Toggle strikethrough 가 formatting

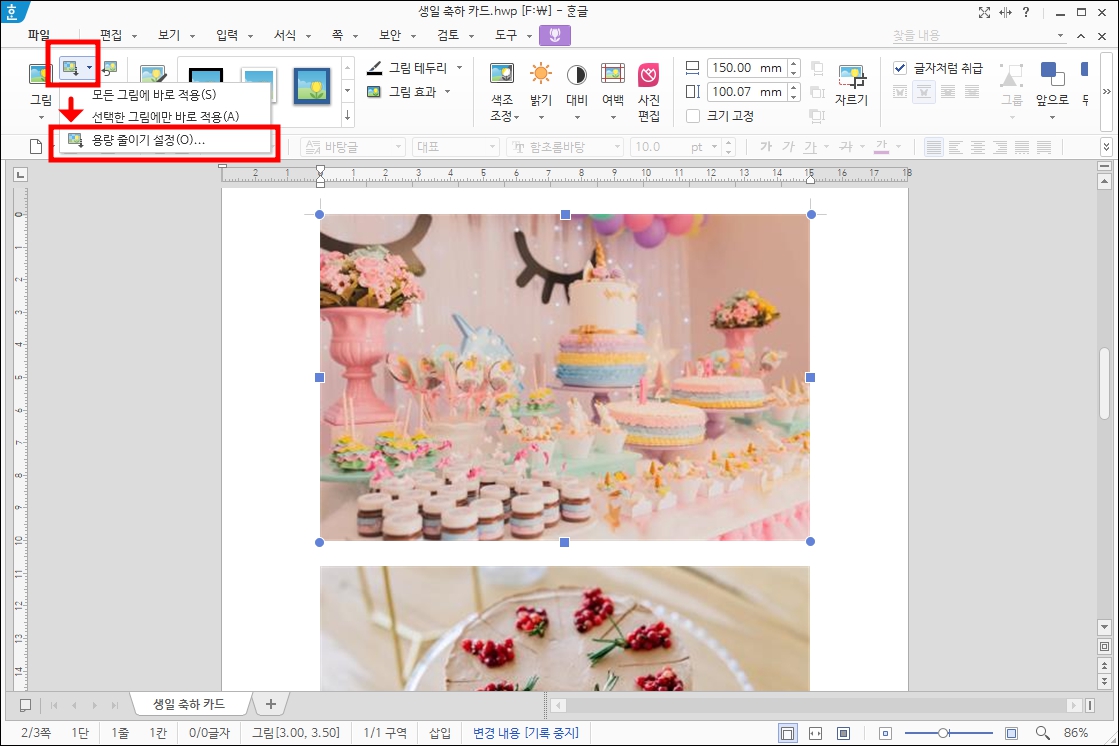[846, 146]
